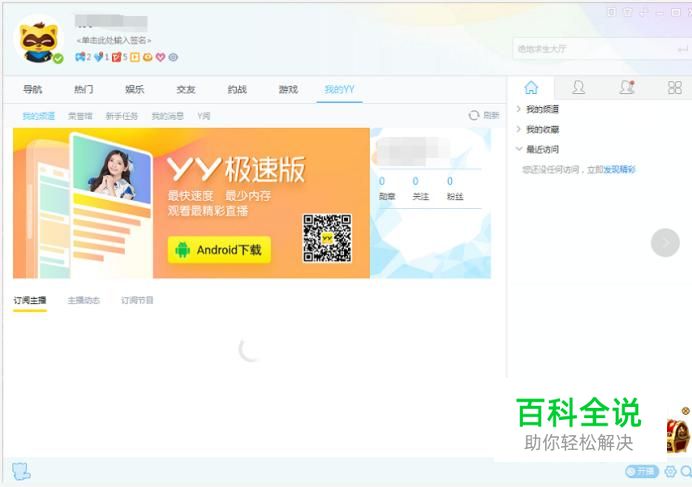Open the blue diamond badge showing 1
The image size is (692, 487).
point(99,57)
